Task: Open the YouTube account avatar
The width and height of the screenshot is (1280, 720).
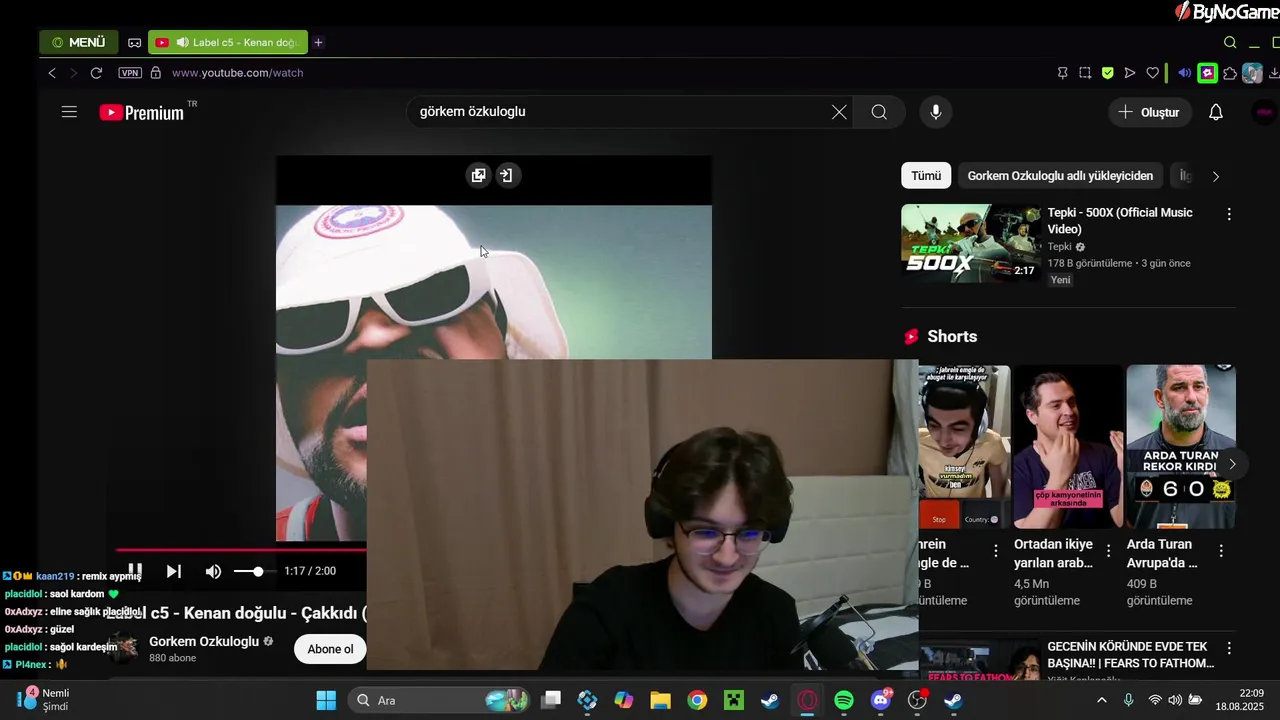Action: 1264,112
